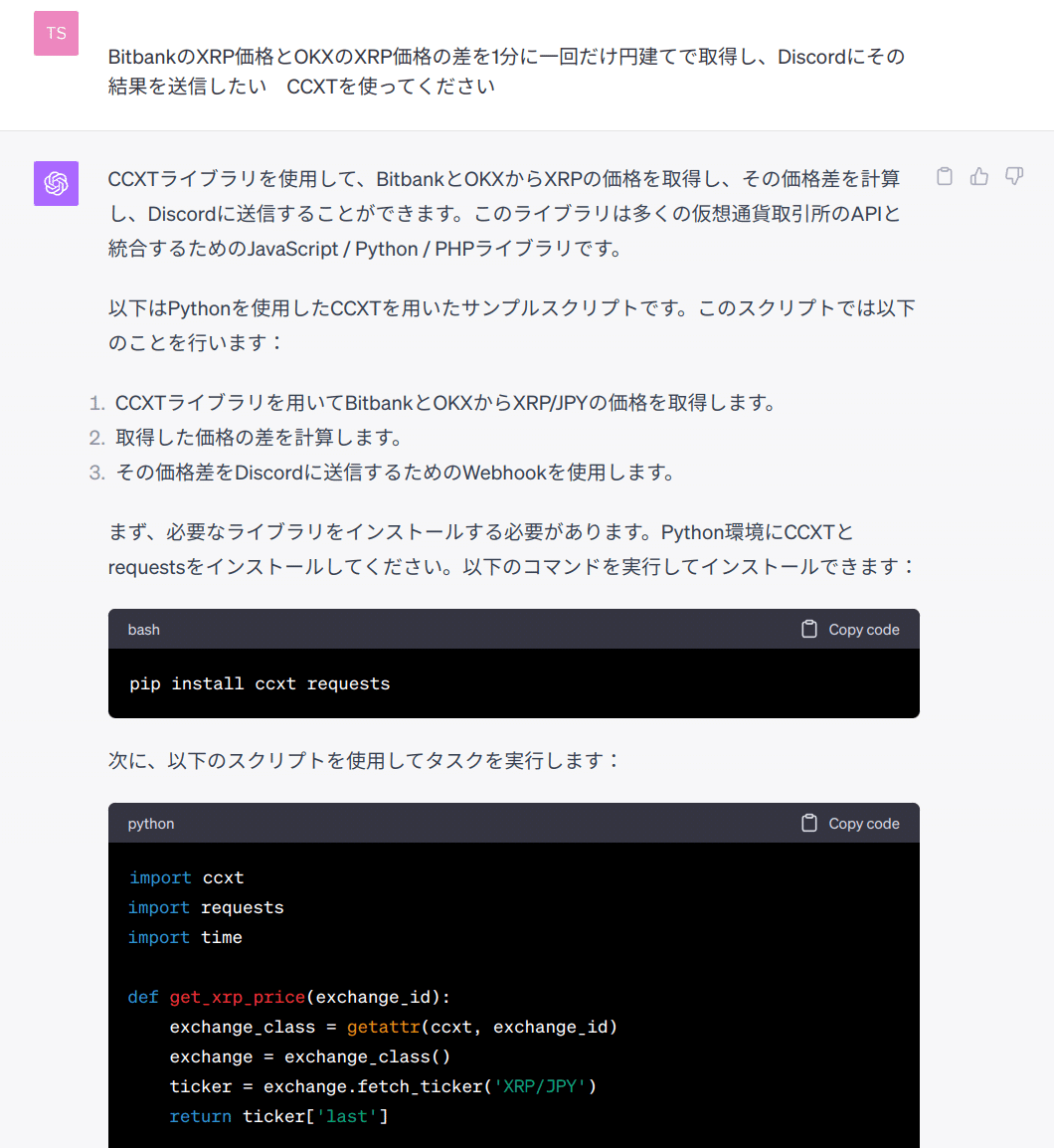Click the pink TS user avatar
1054x1148 pixels.
56,33
